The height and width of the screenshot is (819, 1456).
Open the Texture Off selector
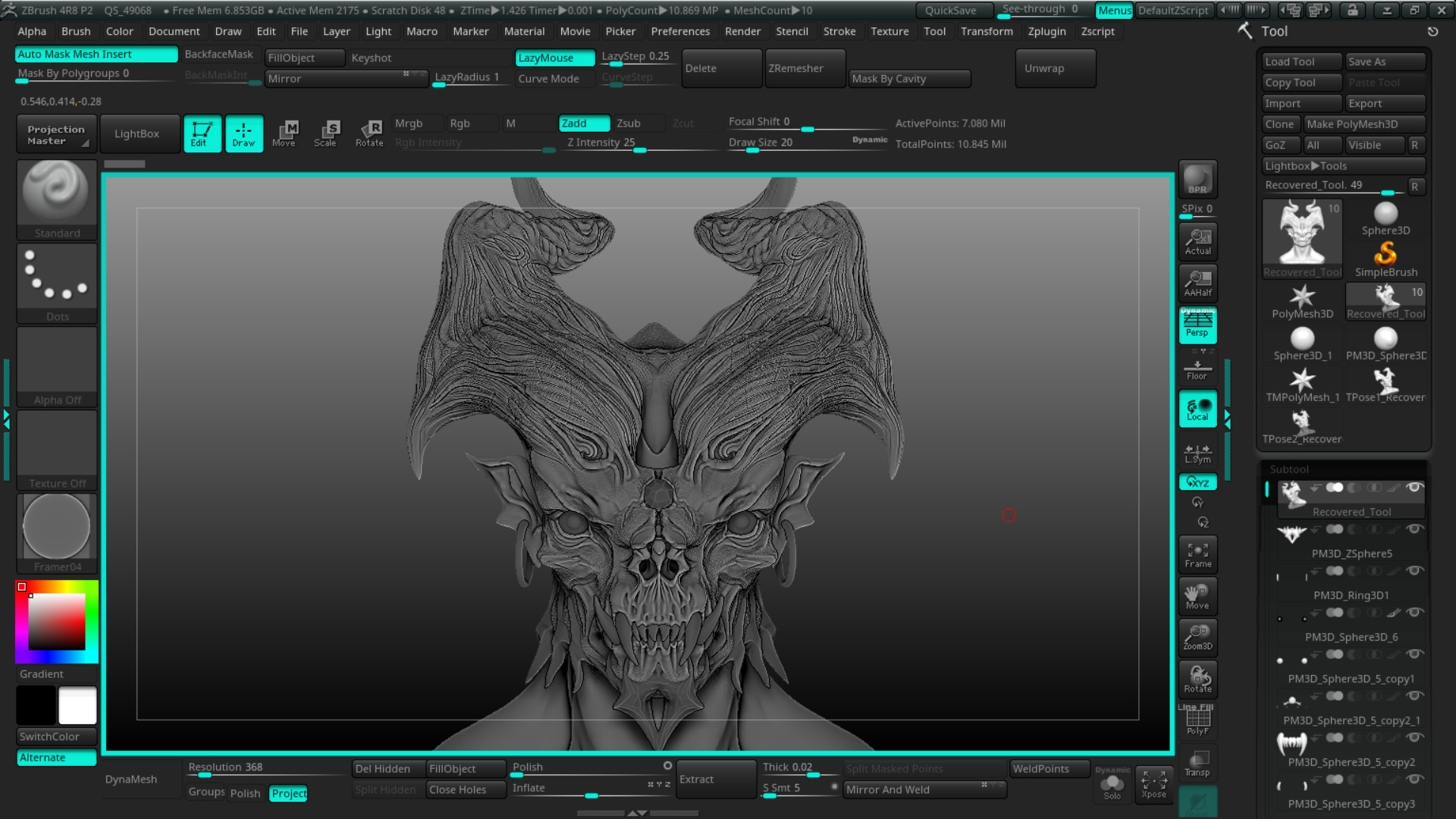[57, 450]
